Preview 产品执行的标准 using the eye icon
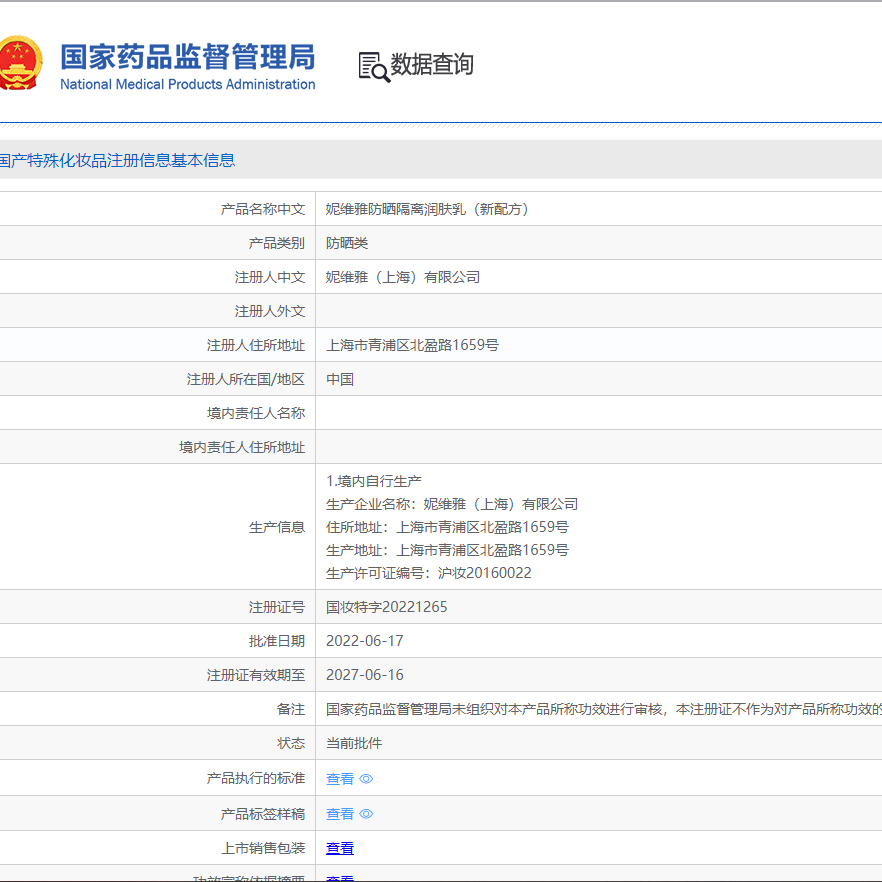This screenshot has height=882, width=882. pyautogui.click(x=365, y=778)
